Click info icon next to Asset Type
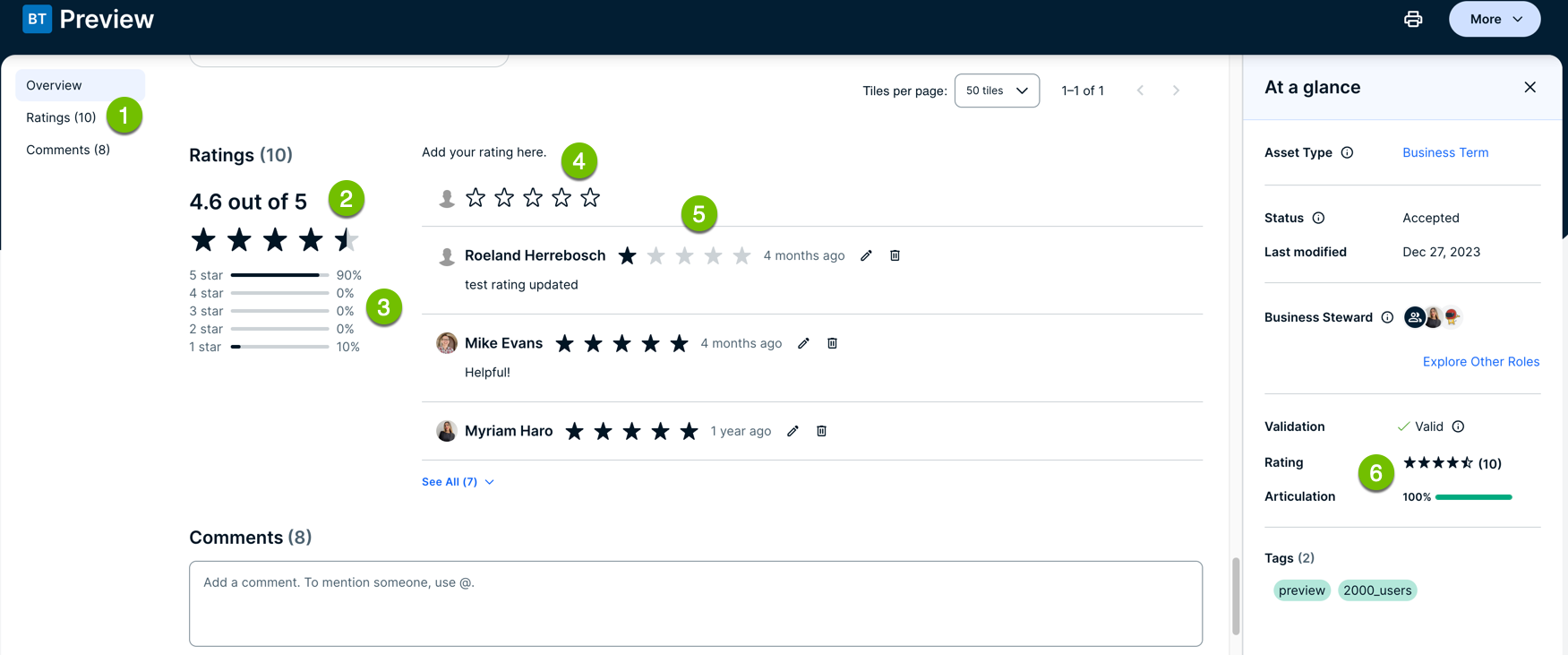1568x655 pixels. 1347,153
